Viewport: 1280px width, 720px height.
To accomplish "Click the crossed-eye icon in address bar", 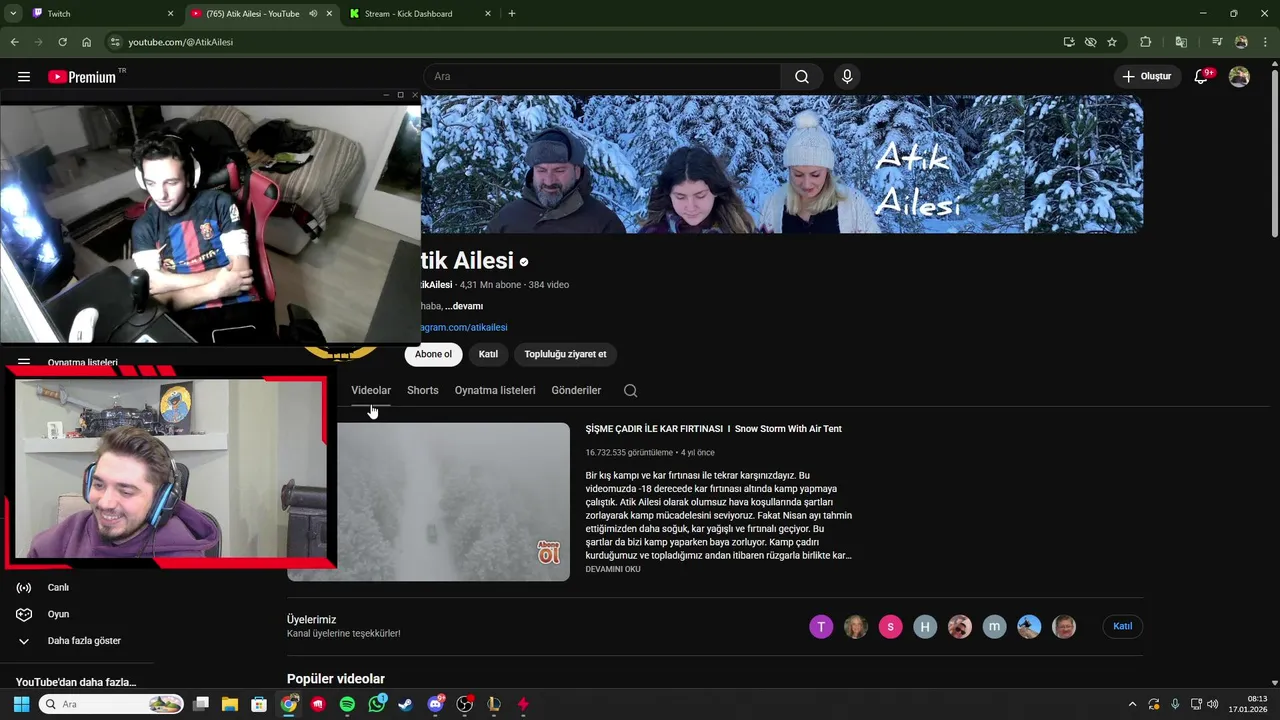I will pos(1091,42).
